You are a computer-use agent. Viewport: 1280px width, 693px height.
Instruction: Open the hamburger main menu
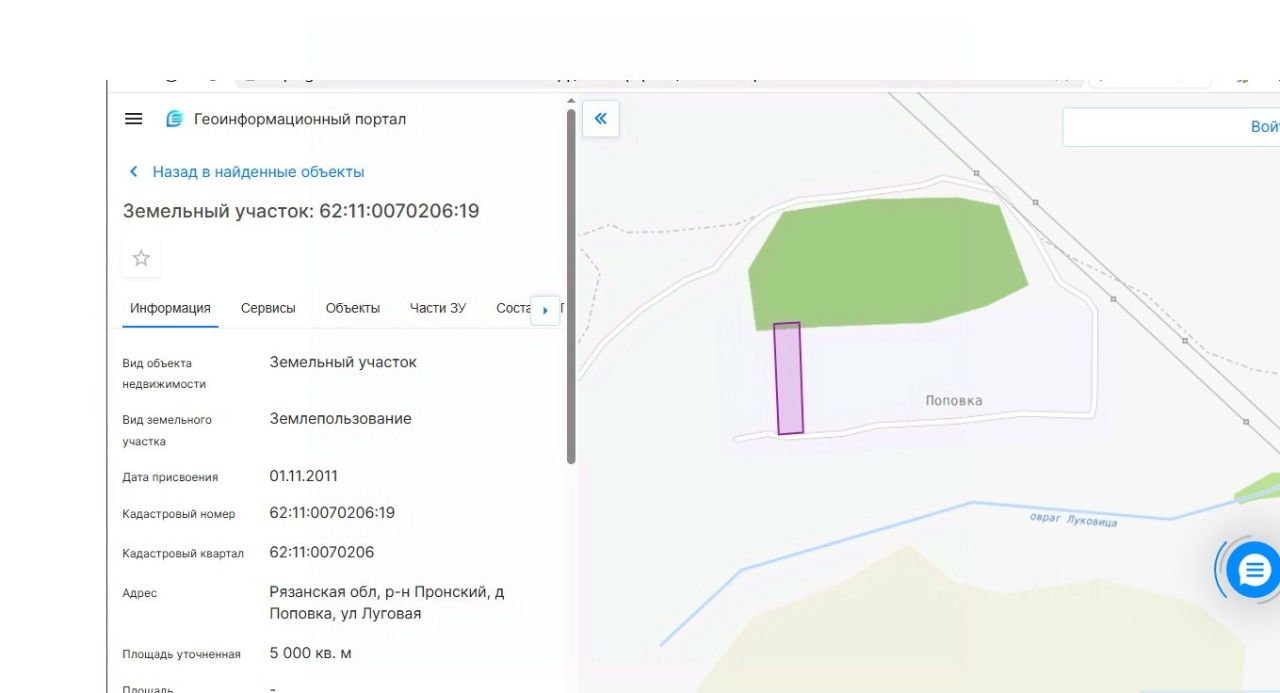point(134,119)
